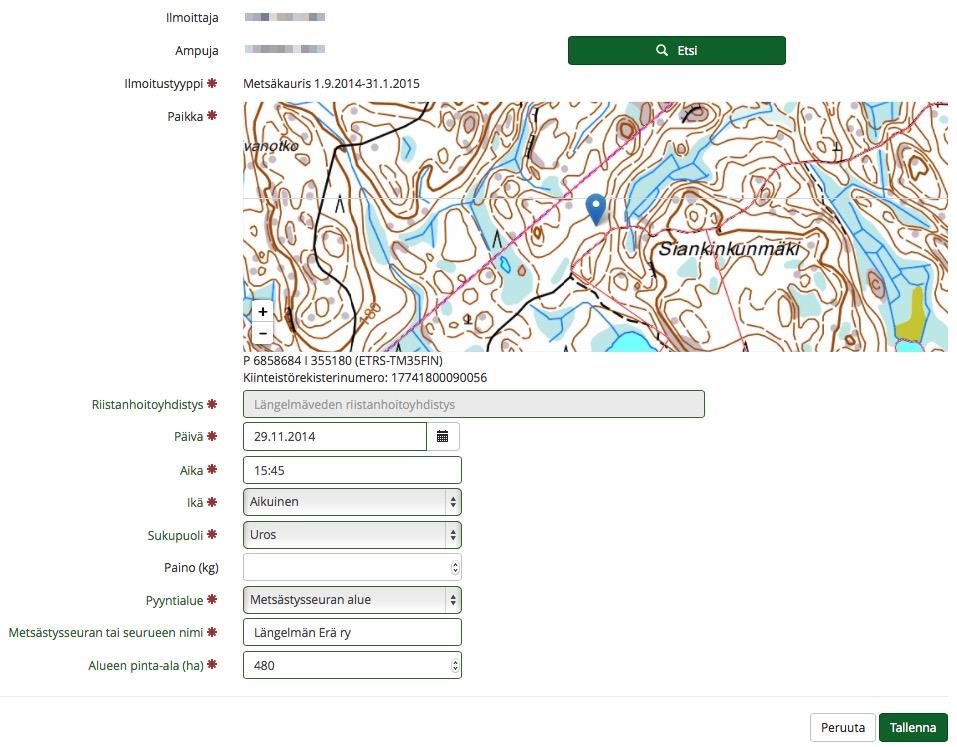Click the stepper on area field
957x747 pixels.
[x=455, y=665]
